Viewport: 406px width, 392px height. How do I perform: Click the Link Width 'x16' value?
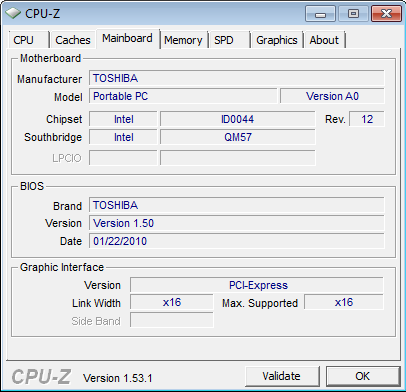pyautogui.click(x=172, y=303)
